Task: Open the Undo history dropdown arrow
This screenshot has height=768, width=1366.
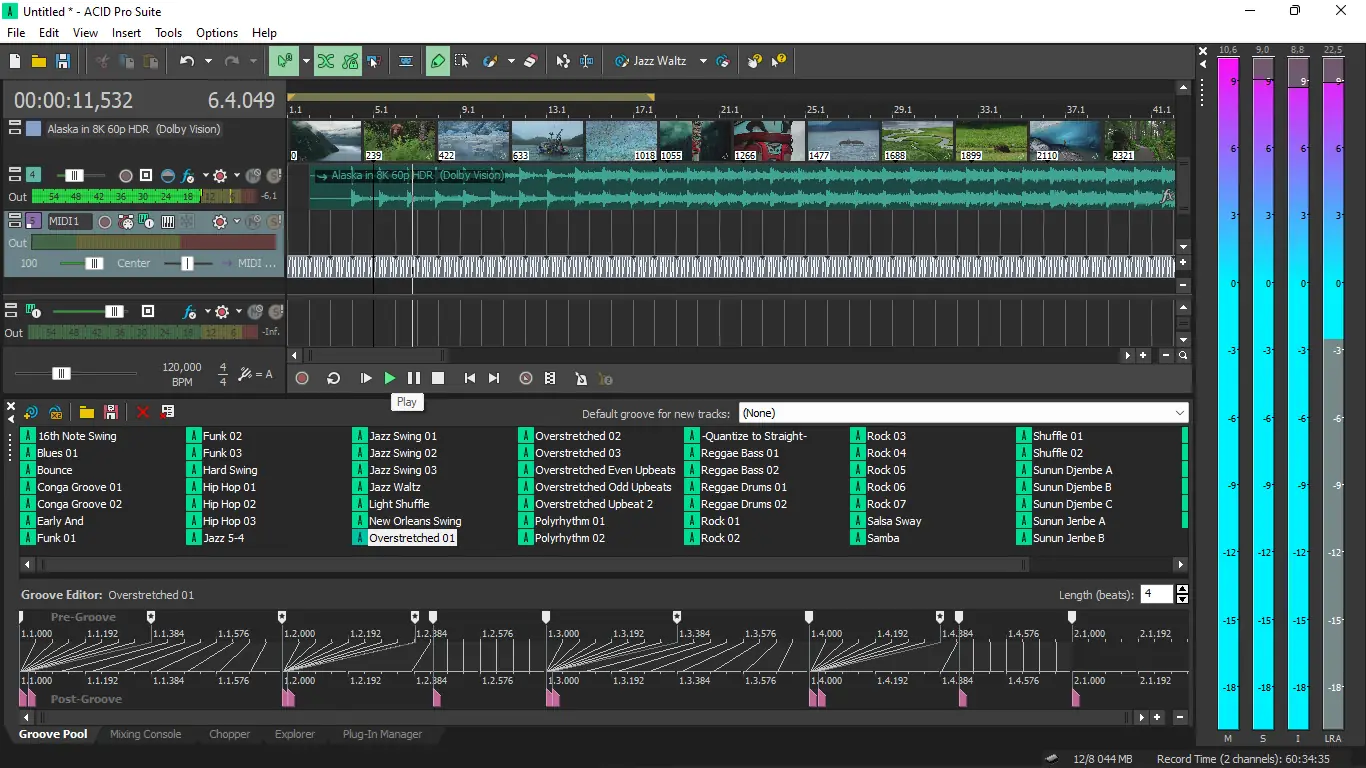Action: pyautogui.click(x=208, y=61)
